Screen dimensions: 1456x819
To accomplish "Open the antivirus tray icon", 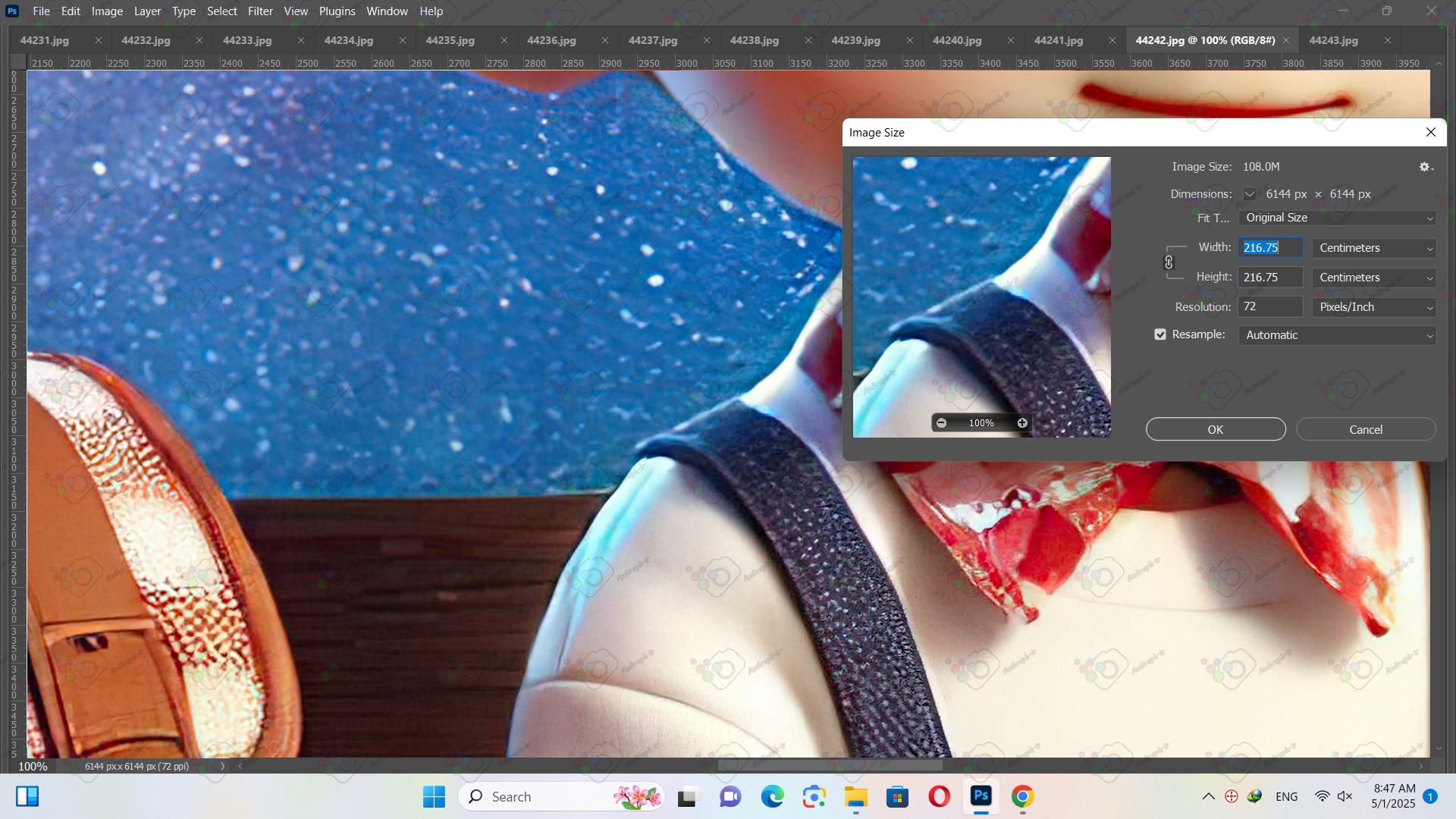I will point(1232,796).
